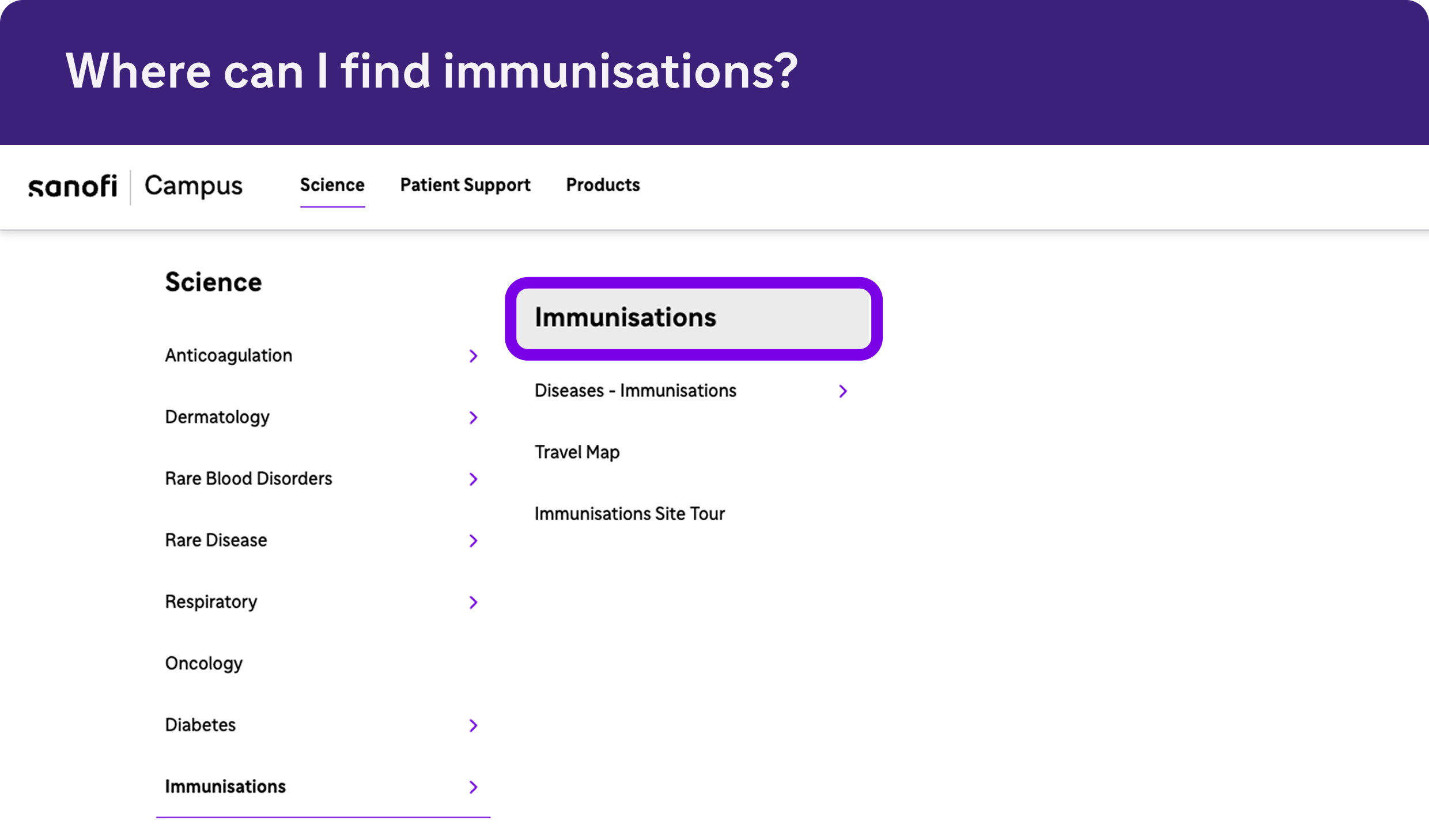Screen dimensions: 1429x840
Task: Open the Products menu
Action: click(x=603, y=185)
